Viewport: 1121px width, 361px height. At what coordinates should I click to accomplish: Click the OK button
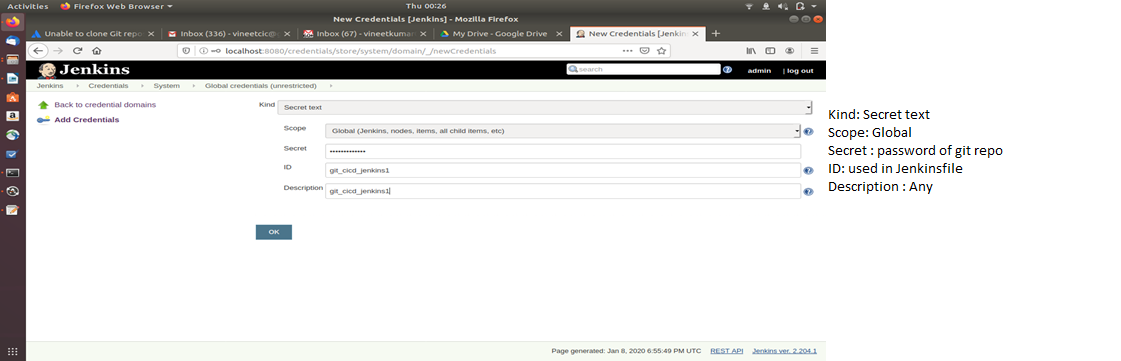click(x=274, y=232)
